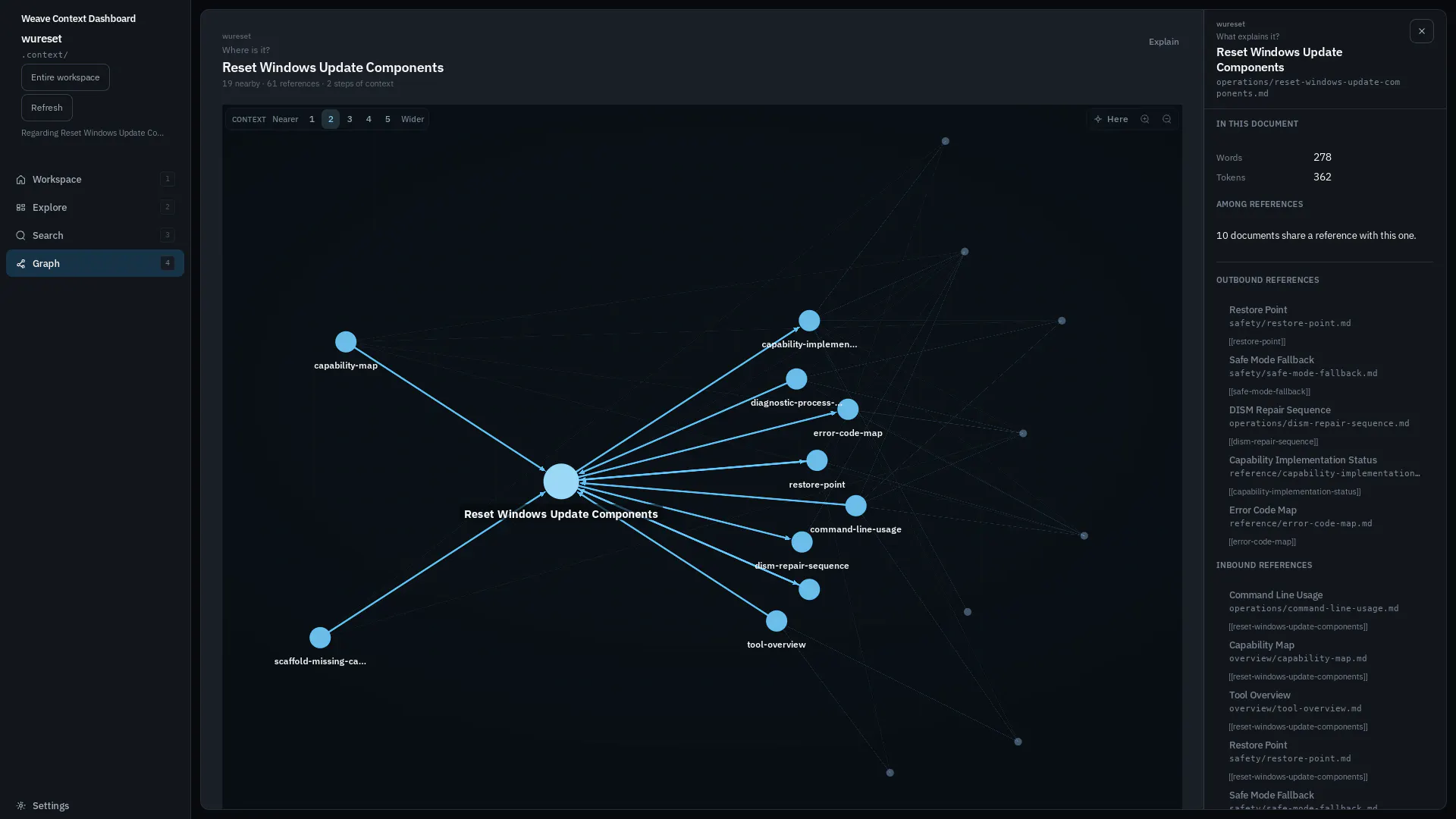Click the Words value 278
The image size is (1456, 819).
1322,157
